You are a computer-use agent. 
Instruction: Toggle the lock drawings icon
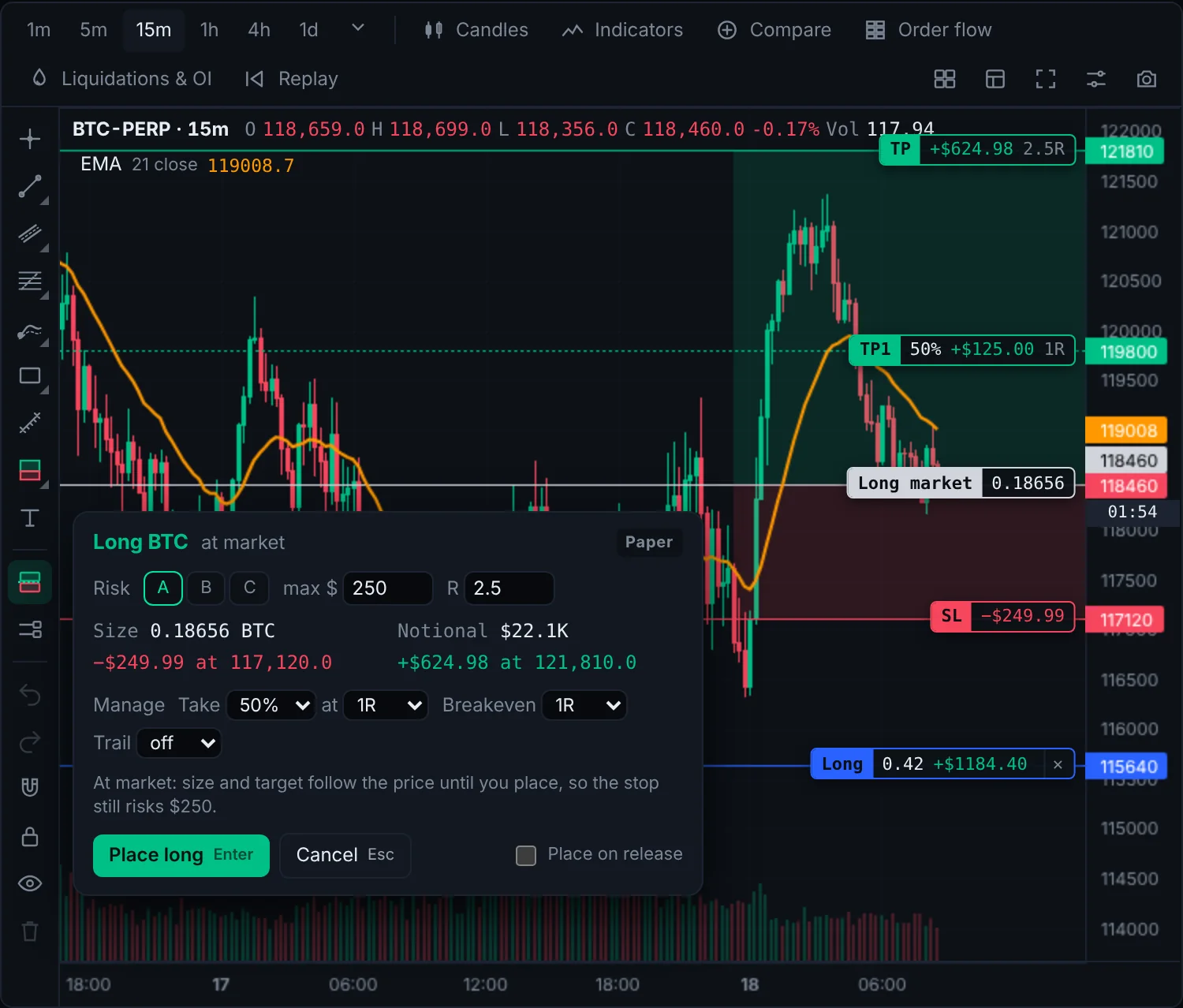[x=30, y=837]
